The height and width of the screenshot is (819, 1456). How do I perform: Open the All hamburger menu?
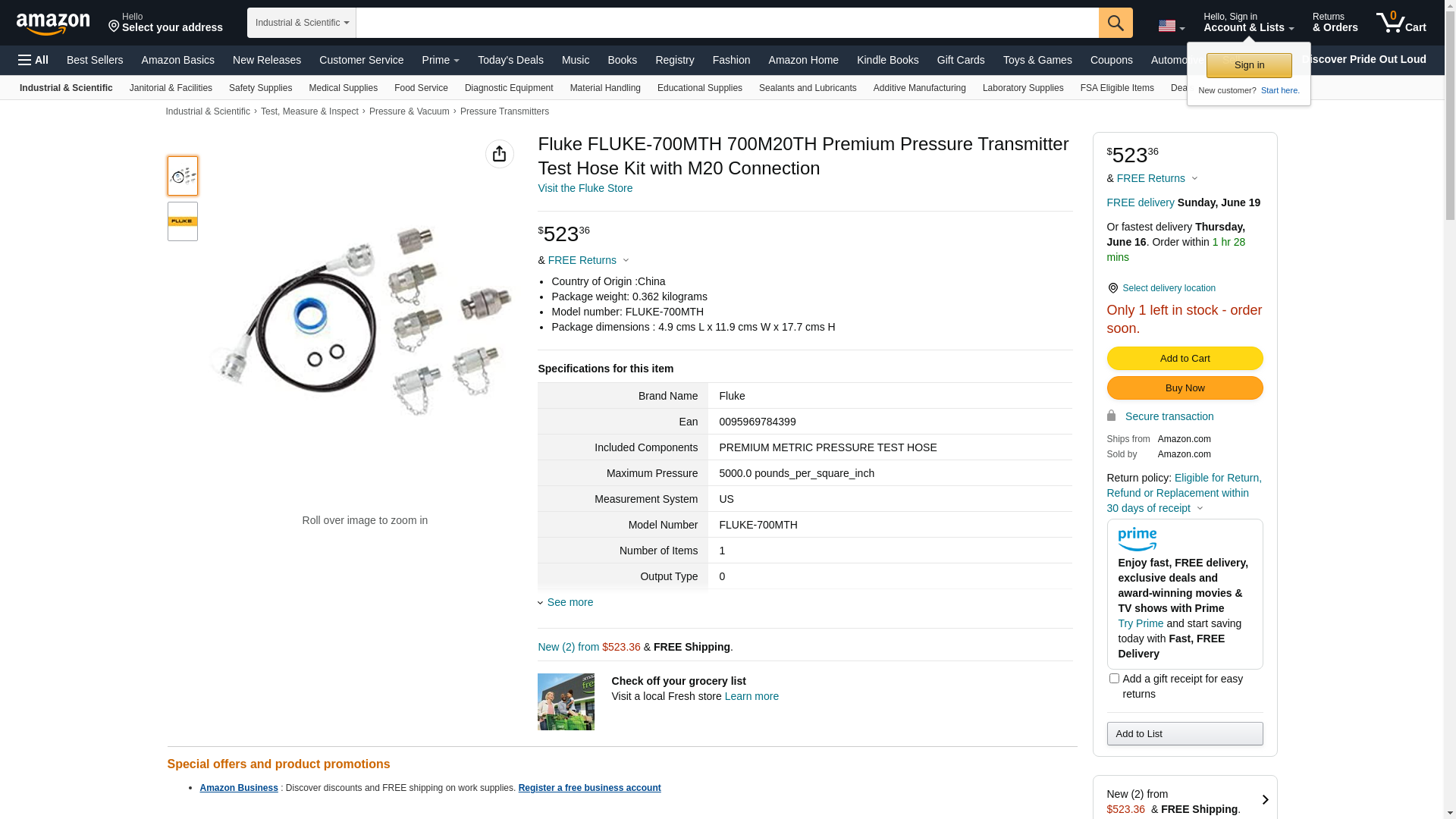(33, 60)
